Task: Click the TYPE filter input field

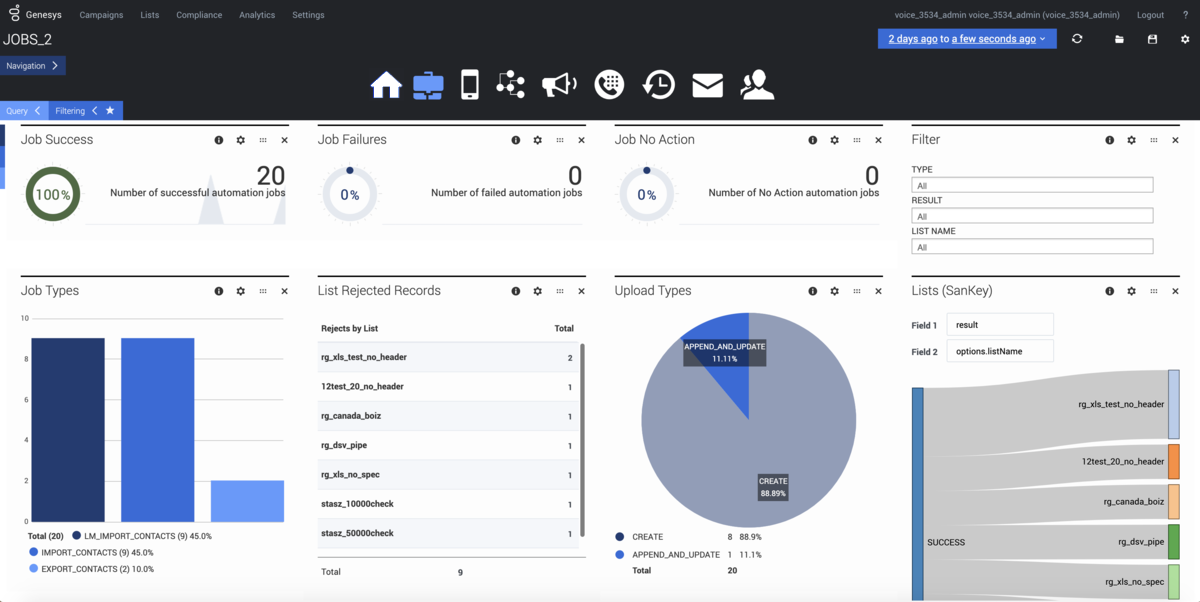Action: point(1032,185)
